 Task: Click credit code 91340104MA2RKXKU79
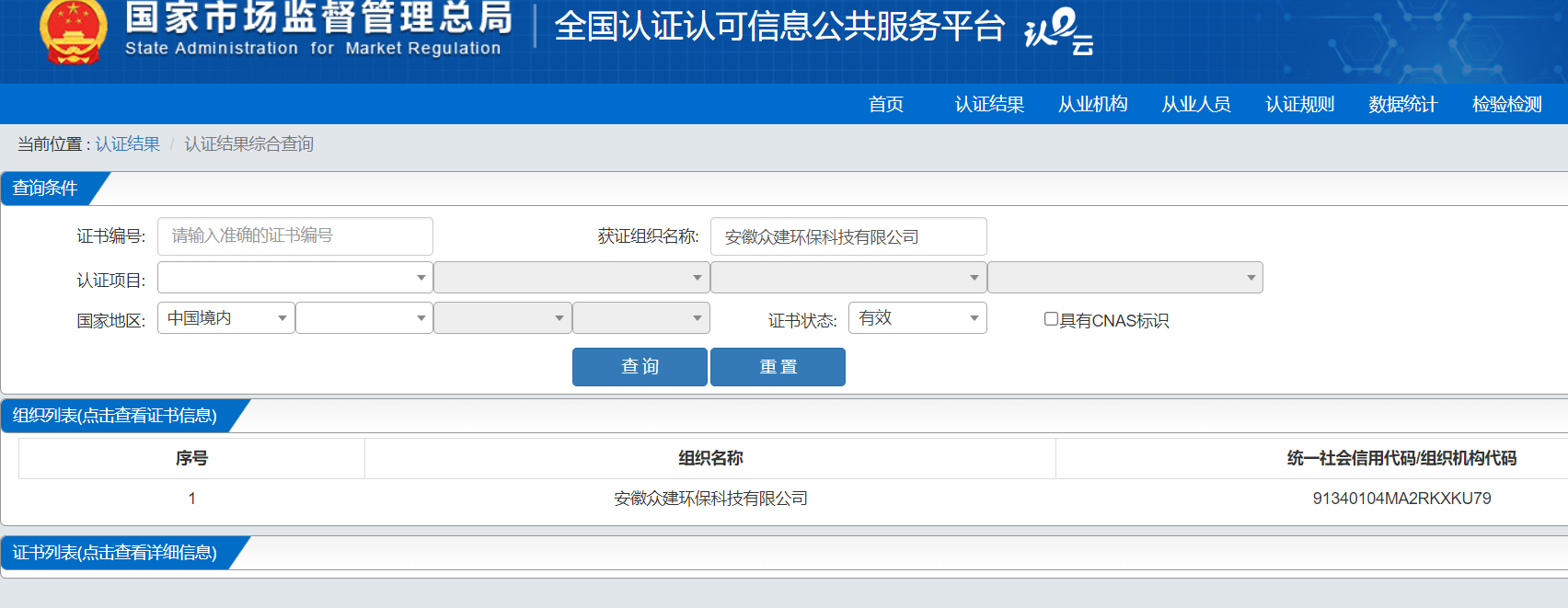1401,499
